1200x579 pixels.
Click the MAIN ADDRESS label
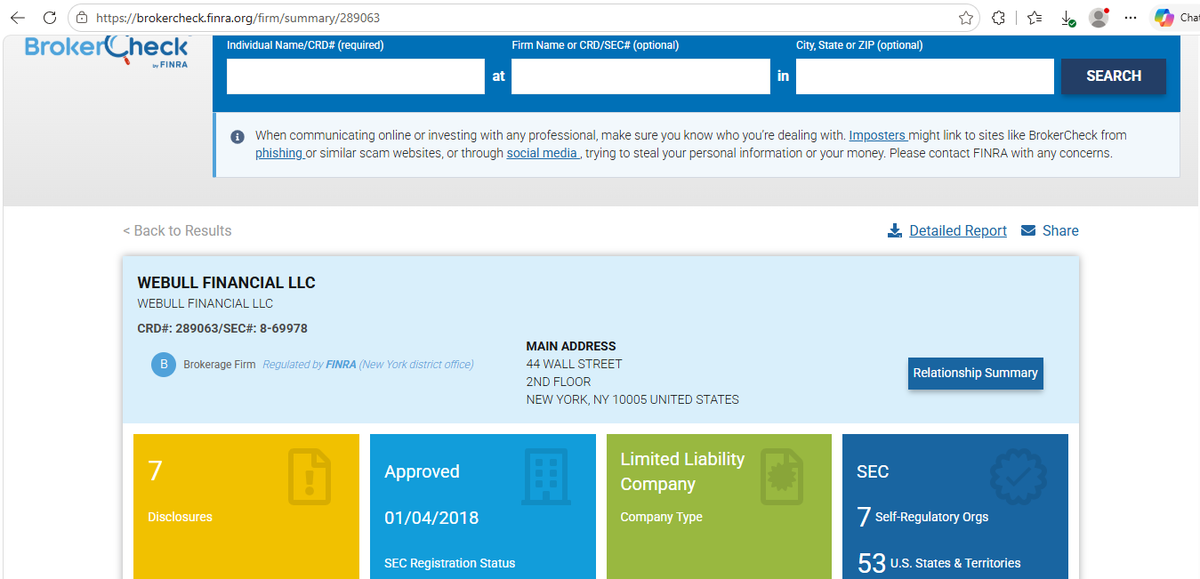tap(571, 346)
